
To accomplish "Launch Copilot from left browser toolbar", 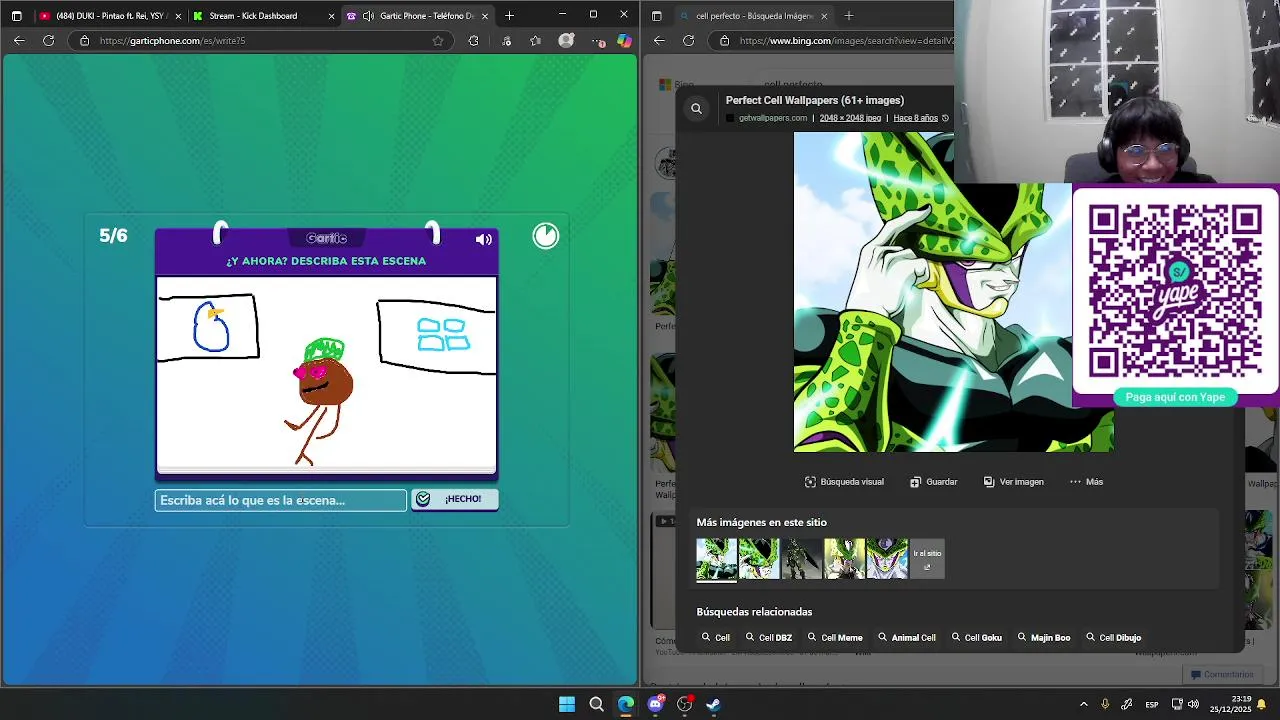I will pyautogui.click(x=624, y=41).
